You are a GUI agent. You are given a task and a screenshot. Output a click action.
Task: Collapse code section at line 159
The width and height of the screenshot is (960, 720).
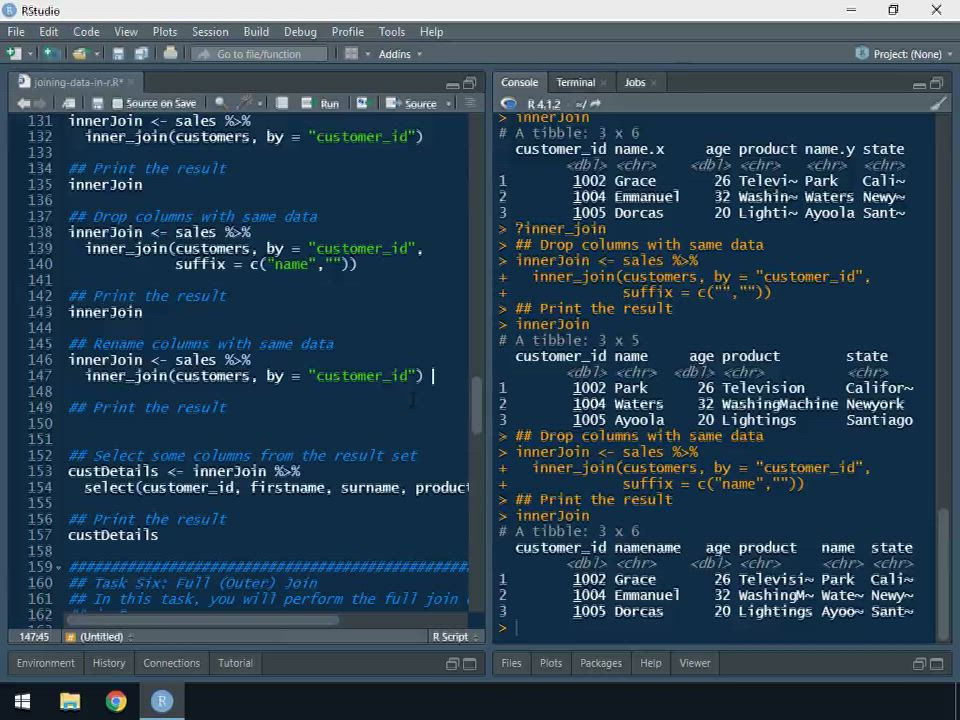point(59,568)
